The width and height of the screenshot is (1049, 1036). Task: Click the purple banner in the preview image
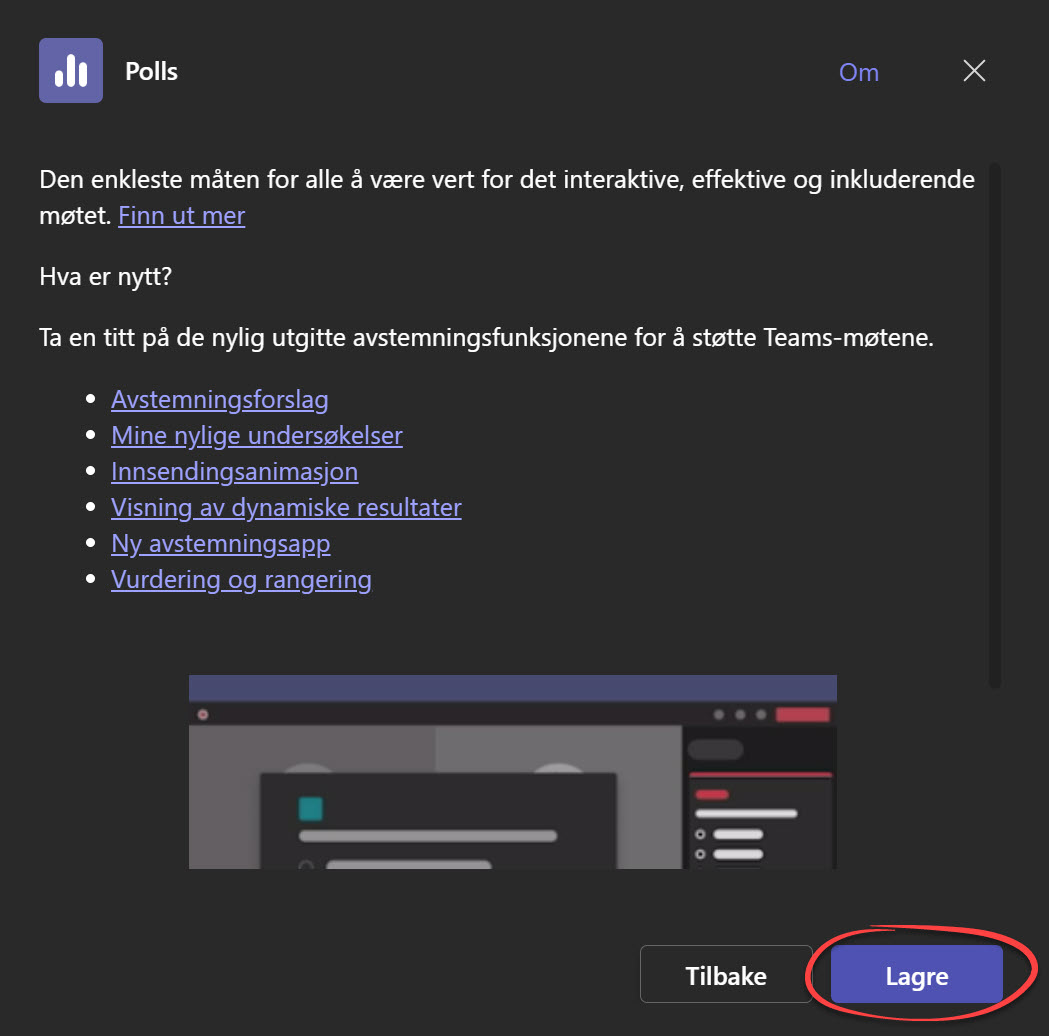[x=513, y=686]
